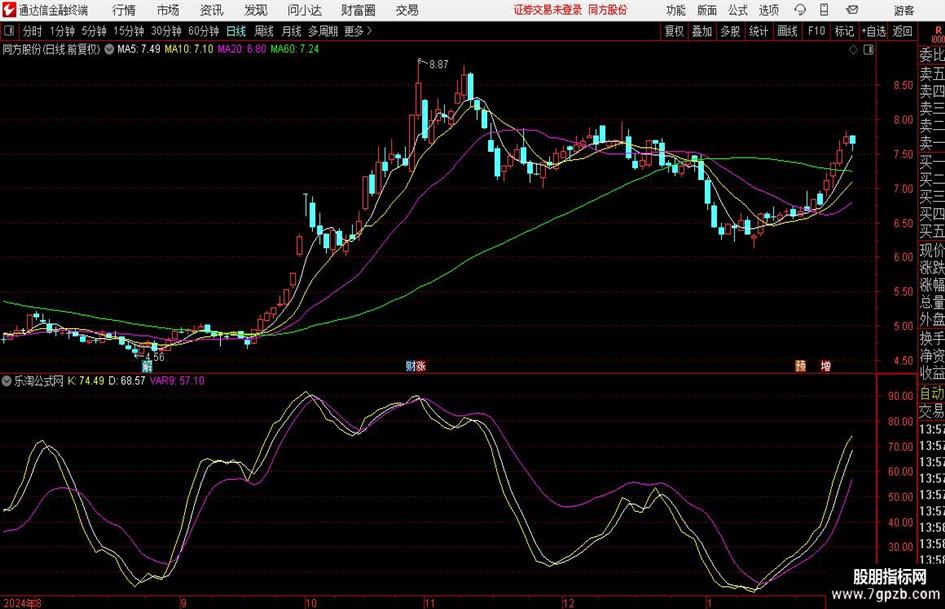This screenshot has width=945, height=609.
Task: Click the 涨 event marker below the candles
Action: pyautogui.click(x=421, y=366)
